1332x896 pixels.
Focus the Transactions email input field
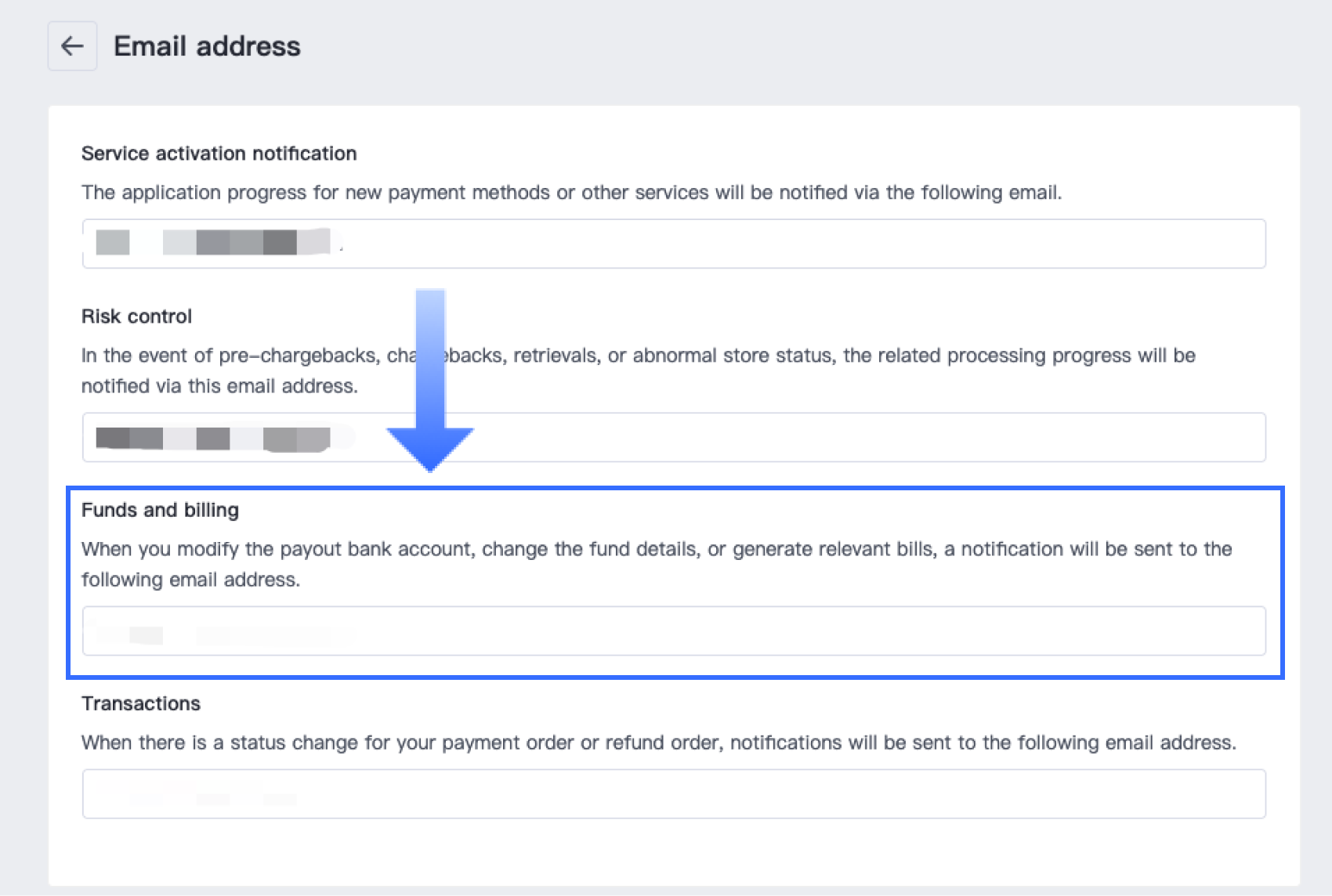coord(674,794)
